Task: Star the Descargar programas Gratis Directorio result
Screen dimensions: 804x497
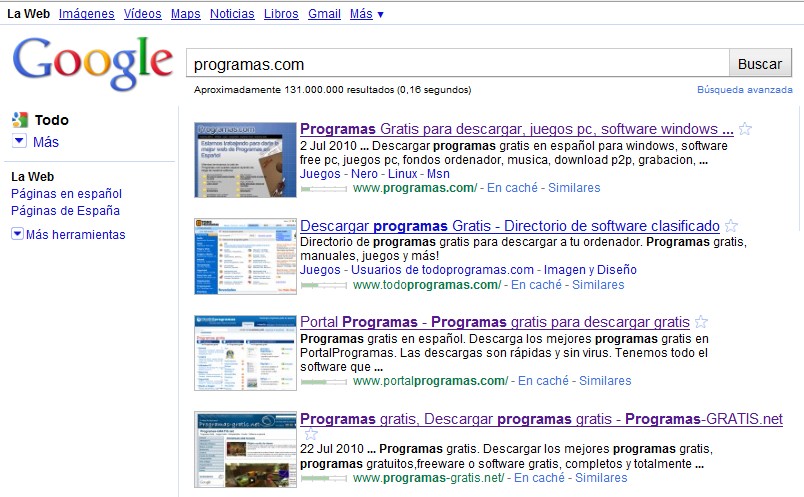Action: [x=731, y=226]
